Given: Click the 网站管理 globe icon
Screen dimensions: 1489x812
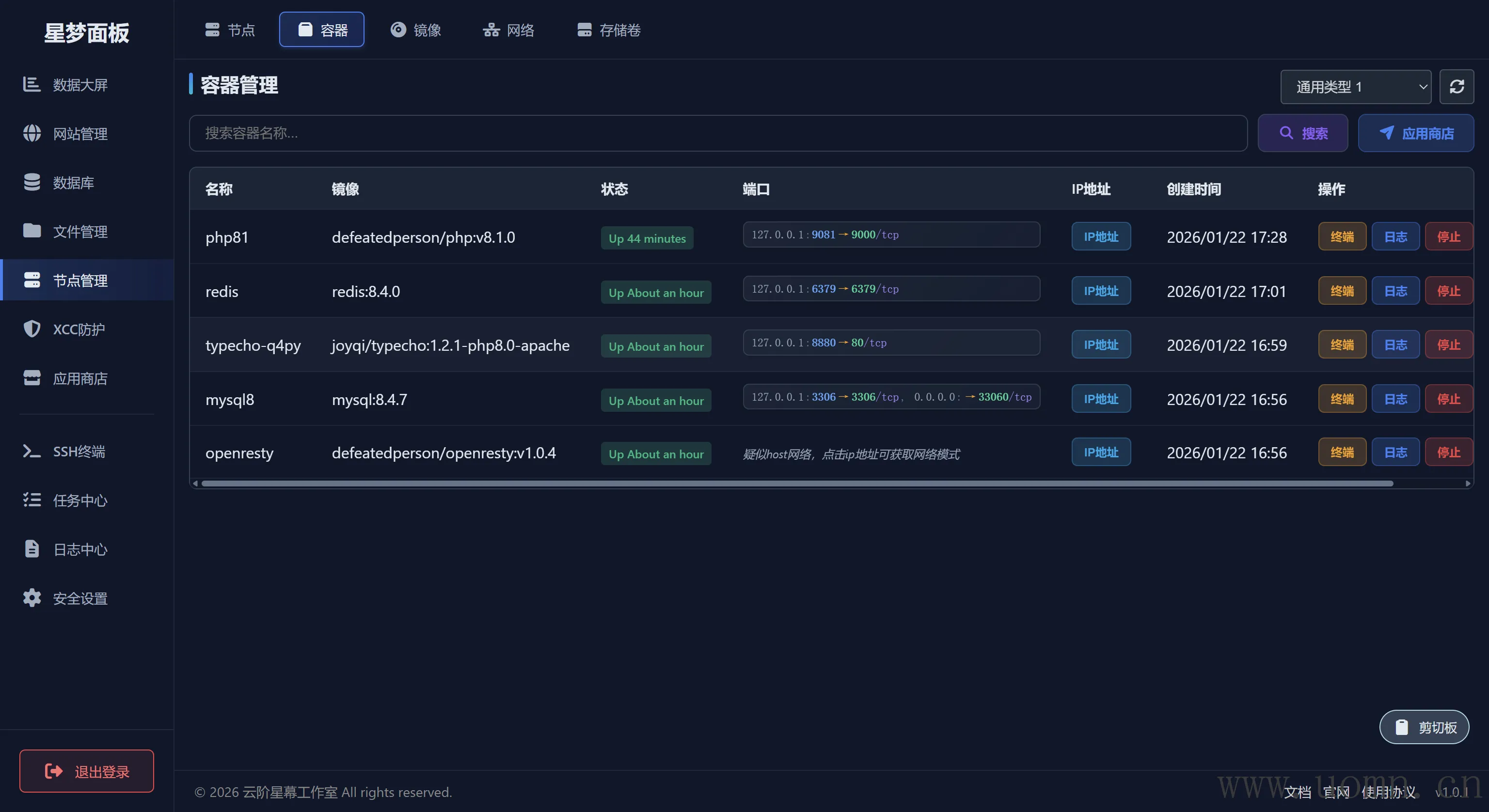Looking at the screenshot, I should [32, 134].
